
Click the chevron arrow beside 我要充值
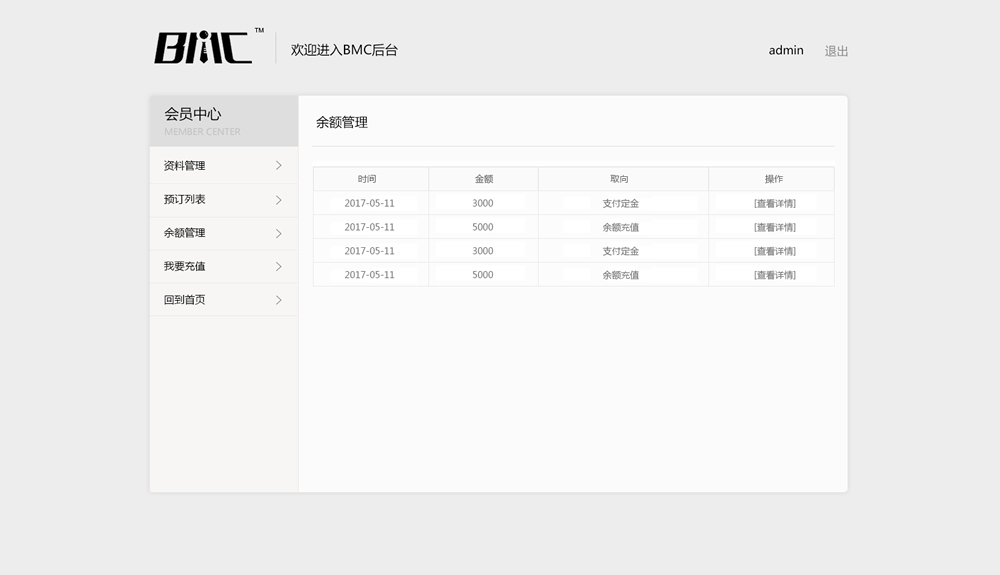click(278, 267)
